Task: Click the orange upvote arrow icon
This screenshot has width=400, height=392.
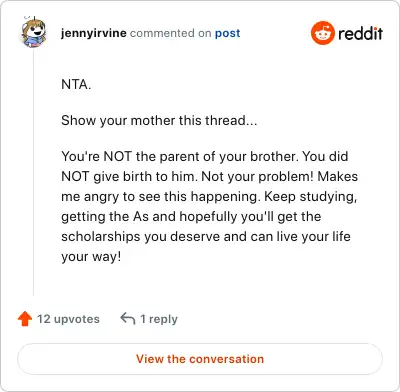Action: [25, 319]
